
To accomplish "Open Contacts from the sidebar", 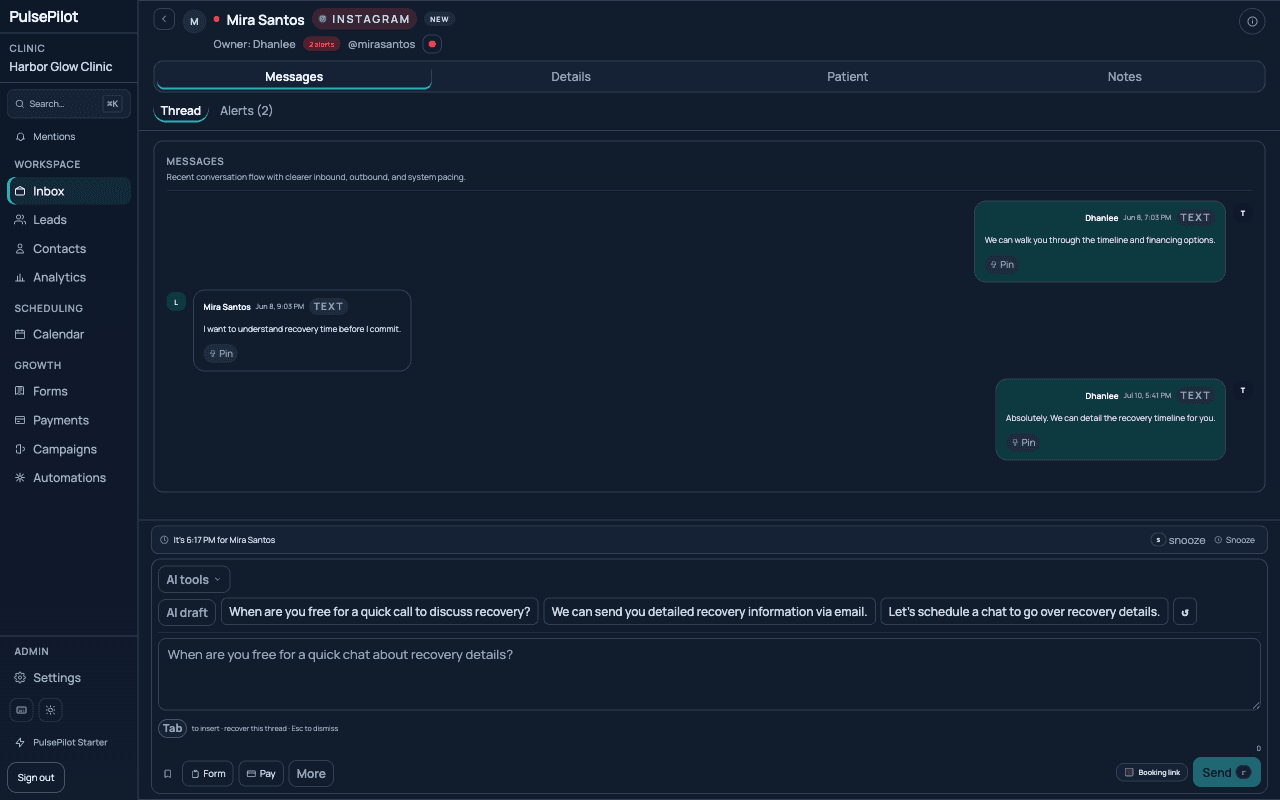I will point(69,249).
